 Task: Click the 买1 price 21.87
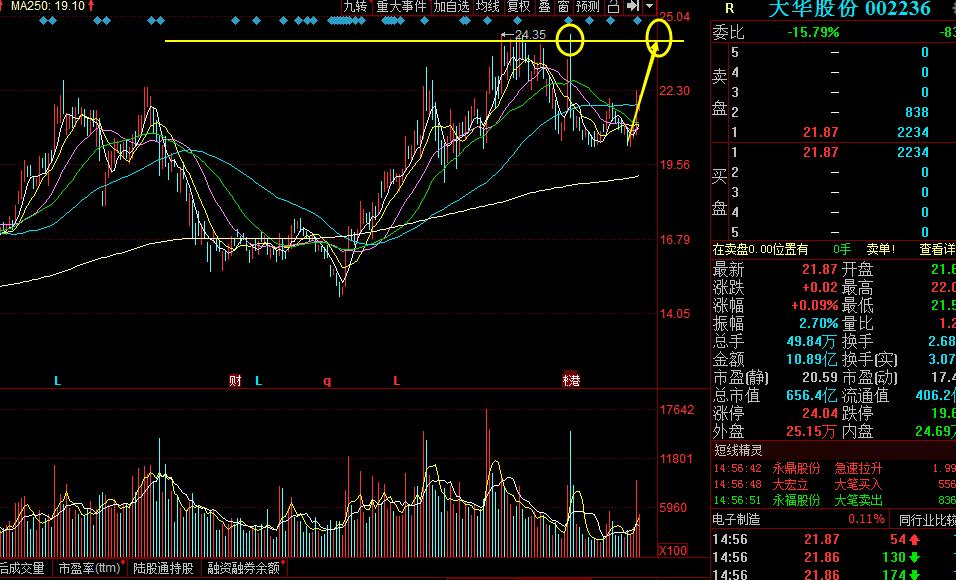click(x=820, y=152)
